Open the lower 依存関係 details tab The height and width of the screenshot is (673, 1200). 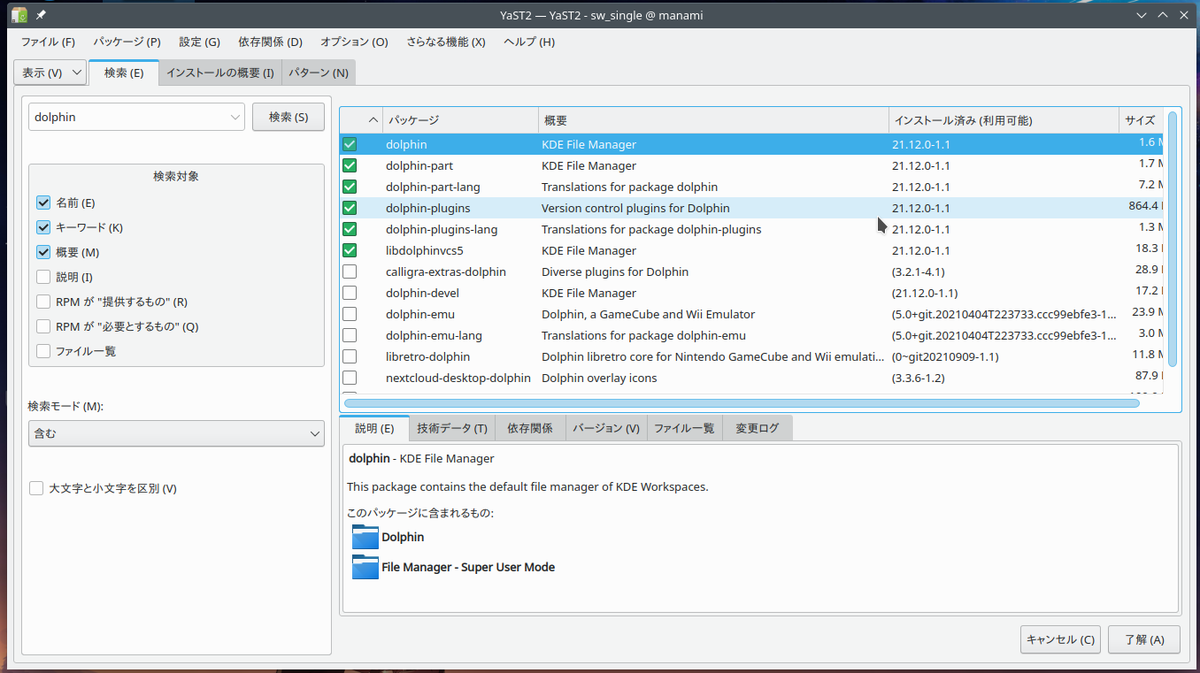[x=530, y=428]
